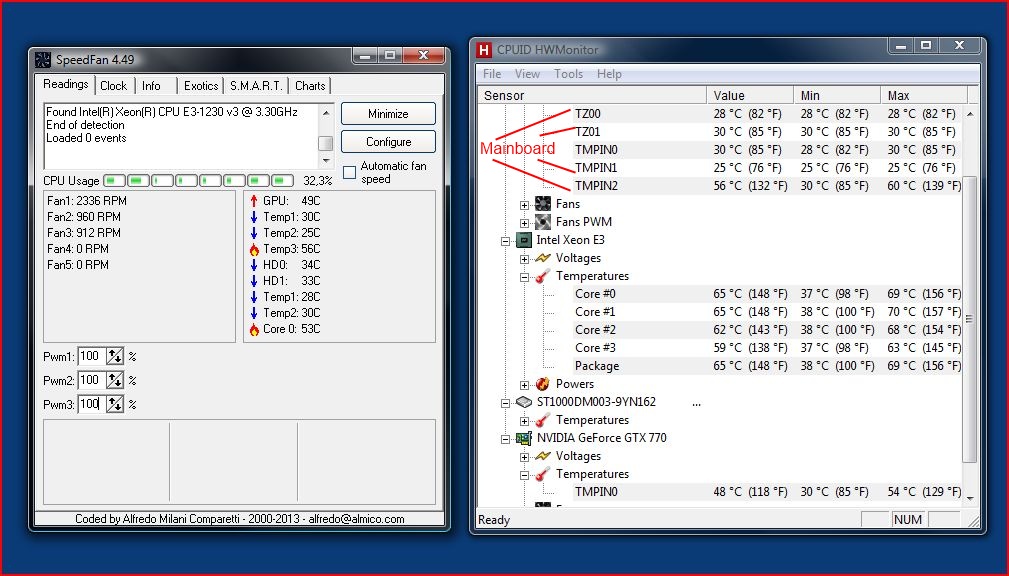The image size is (1009, 576).
Task: Open the Charts tab in SpeedFan
Action: click(x=310, y=86)
